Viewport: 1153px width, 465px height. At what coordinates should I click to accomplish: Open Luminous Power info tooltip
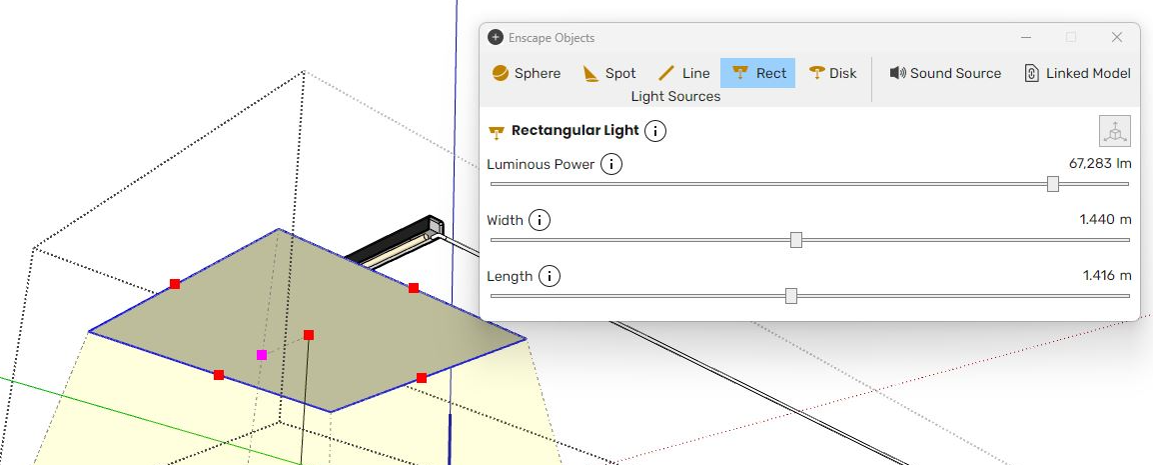[x=611, y=164]
